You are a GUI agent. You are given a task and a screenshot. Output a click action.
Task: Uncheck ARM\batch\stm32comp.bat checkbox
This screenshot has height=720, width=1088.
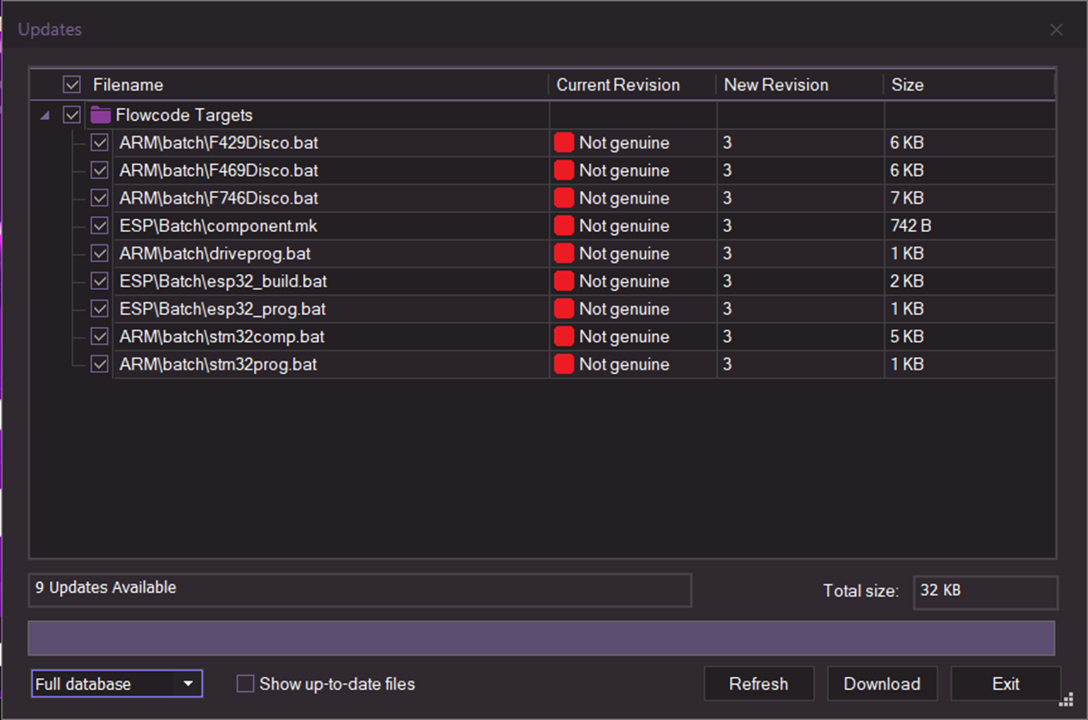coord(100,336)
